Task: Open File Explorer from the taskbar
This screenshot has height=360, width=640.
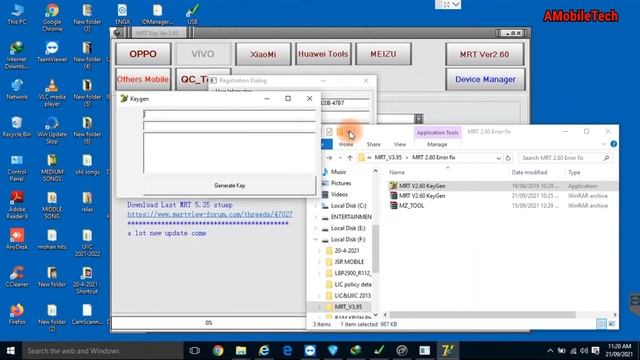Action: (241, 351)
